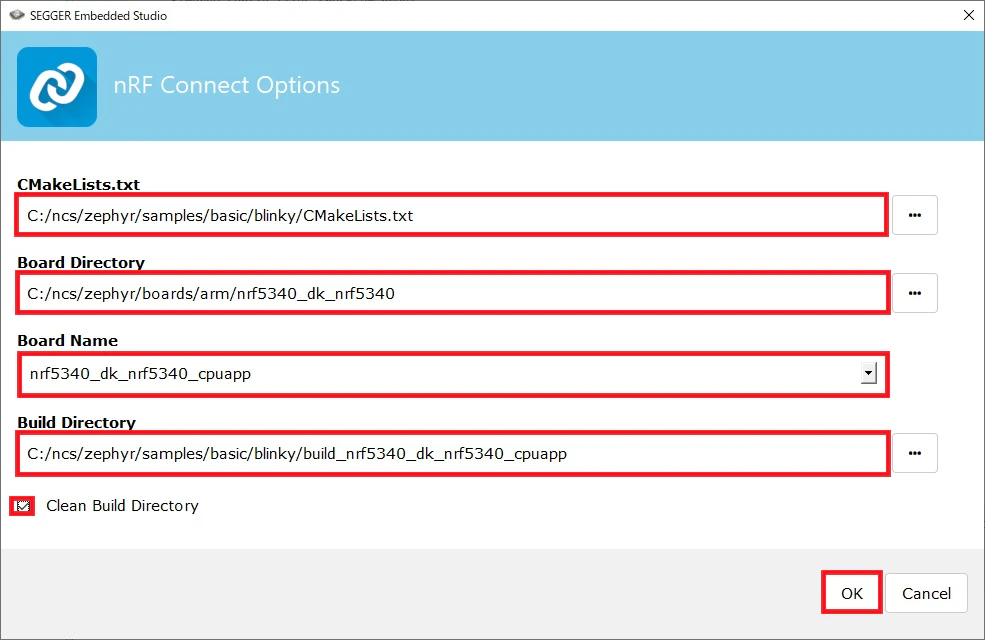Open the Board Name dropdown arrow
This screenshot has height=640, width=985.
pos(868,373)
